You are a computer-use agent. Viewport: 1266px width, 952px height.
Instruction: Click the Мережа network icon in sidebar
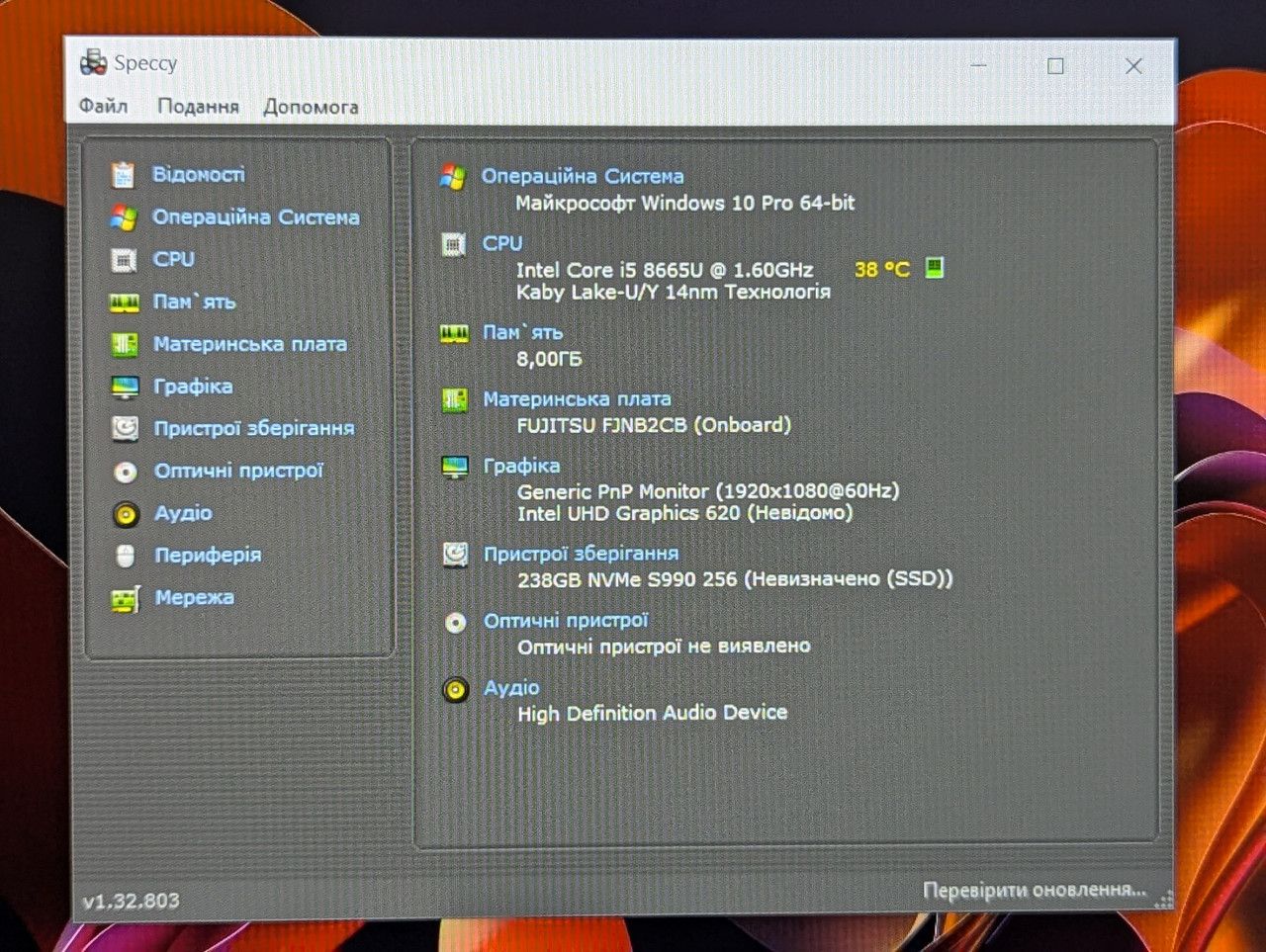(x=126, y=599)
